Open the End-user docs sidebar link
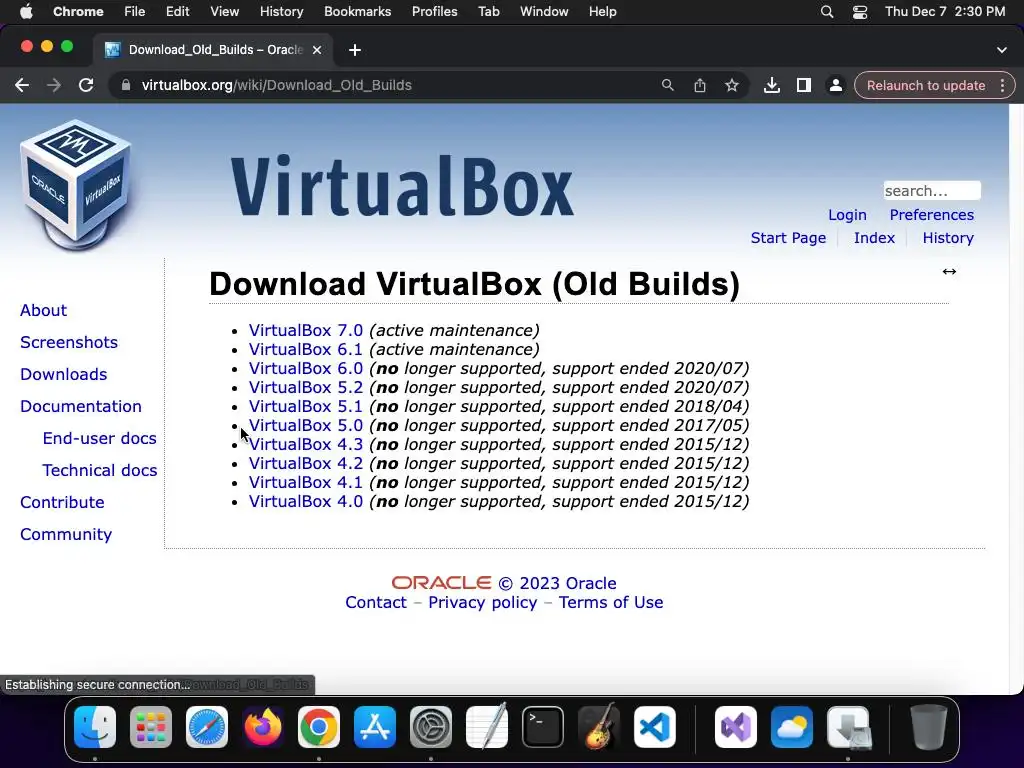1024x768 pixels. (99, 438)
